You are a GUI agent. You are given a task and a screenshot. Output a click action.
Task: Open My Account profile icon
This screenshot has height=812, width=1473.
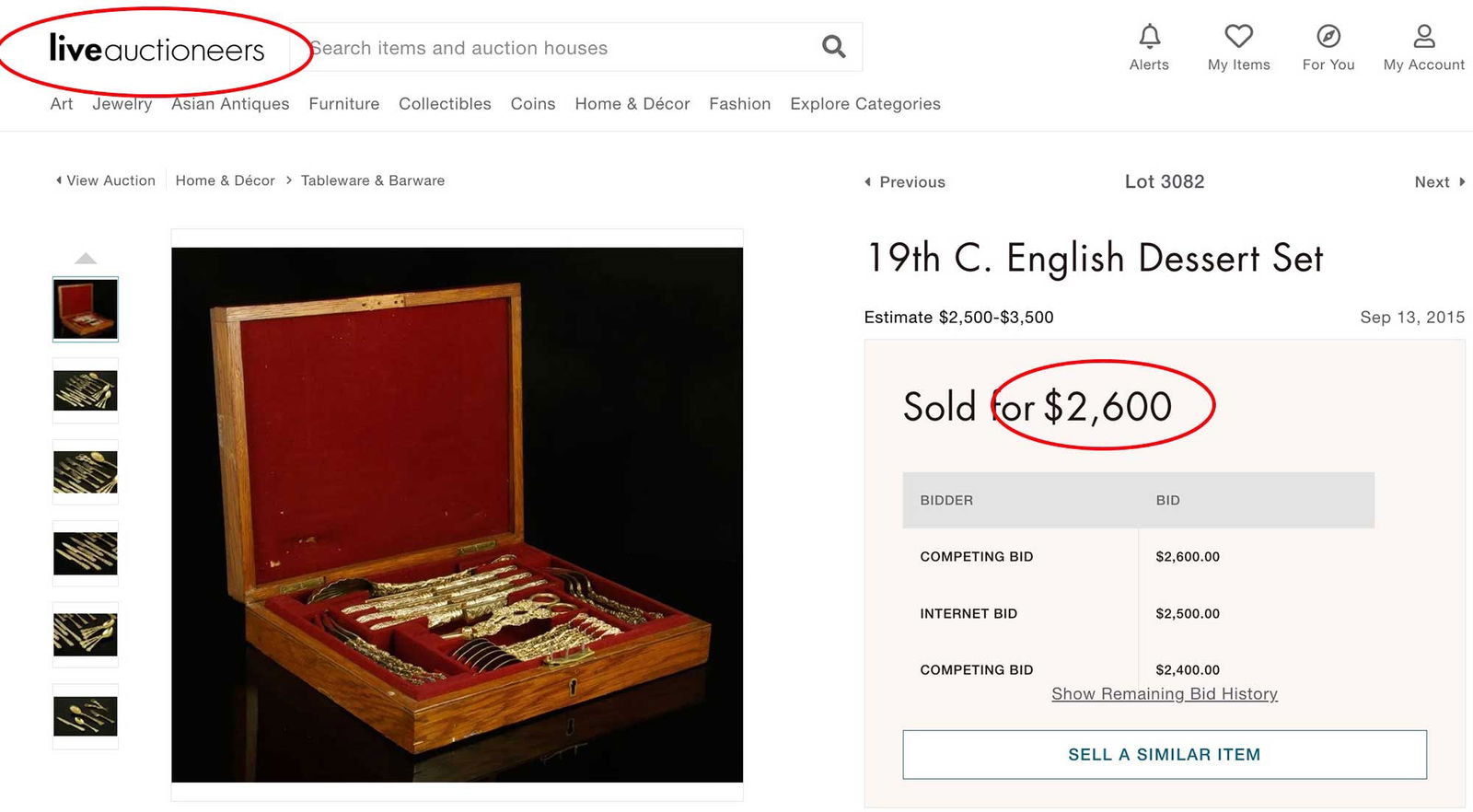(x=1423, y=37)
